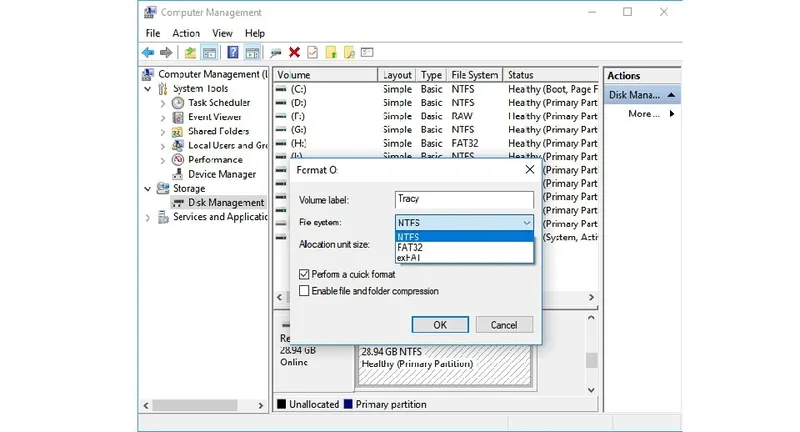Click the folder search toolbar icon

(x=349, y=53)
